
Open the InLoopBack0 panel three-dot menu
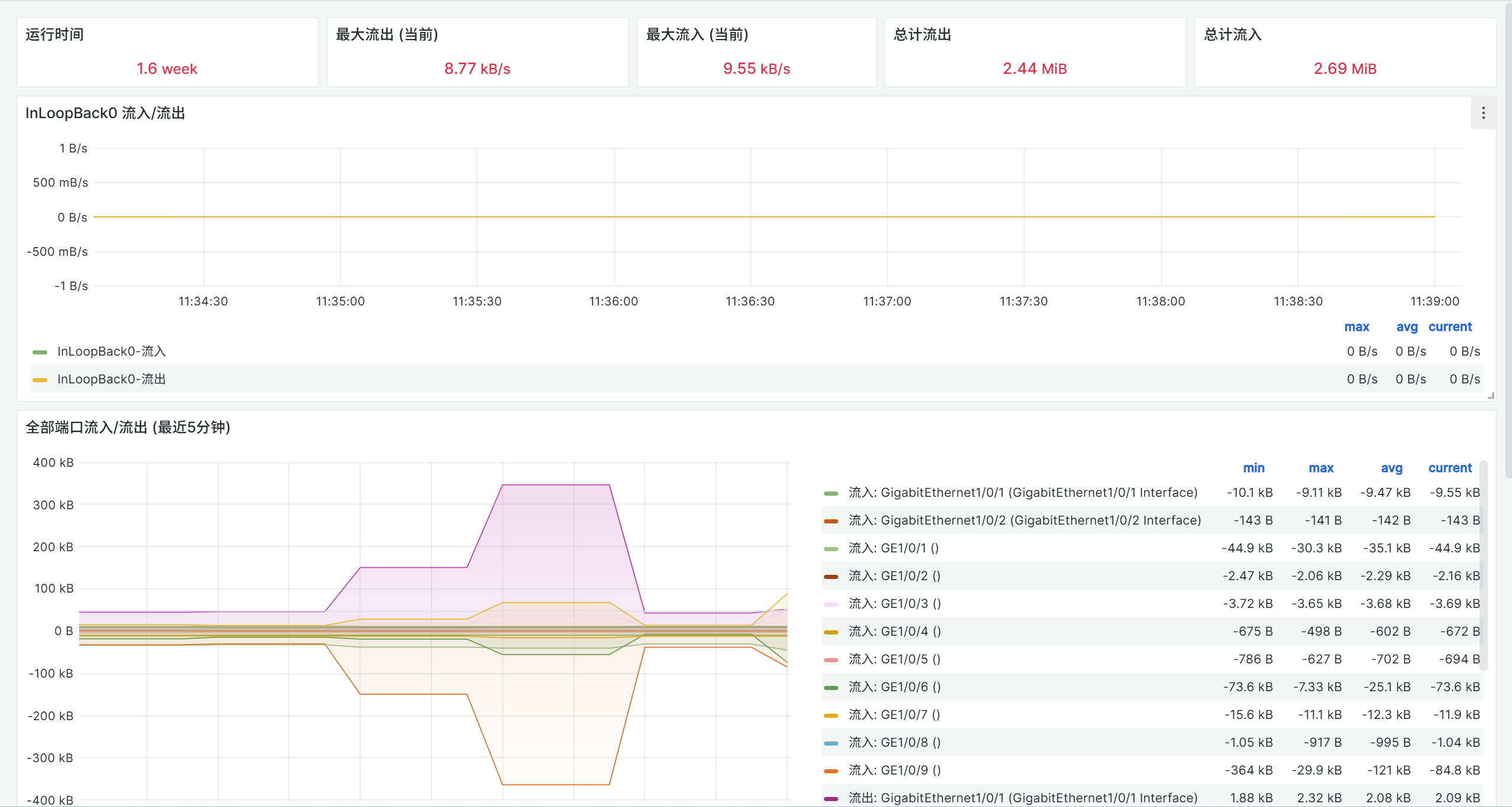[x=1483, y=113]
